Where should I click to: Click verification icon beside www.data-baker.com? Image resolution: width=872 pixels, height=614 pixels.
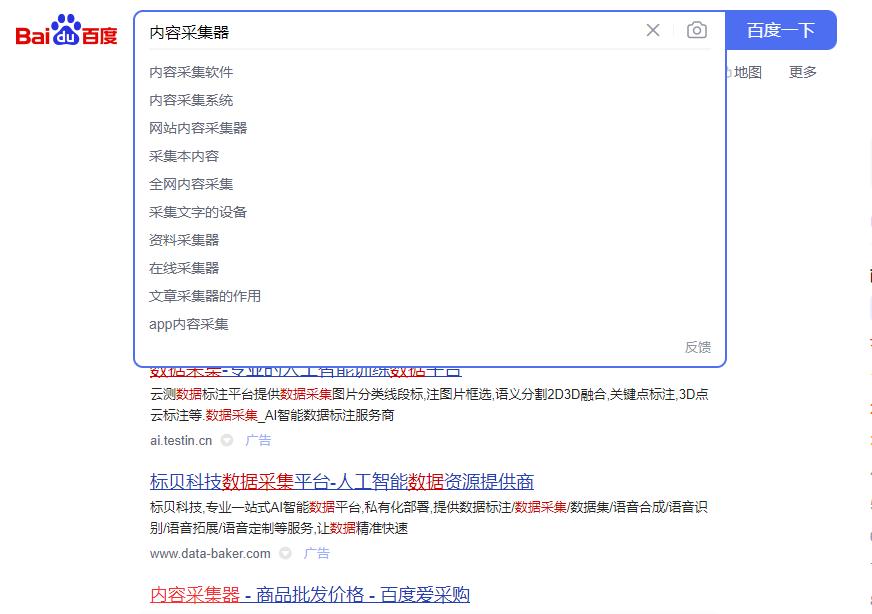point(285,553)
